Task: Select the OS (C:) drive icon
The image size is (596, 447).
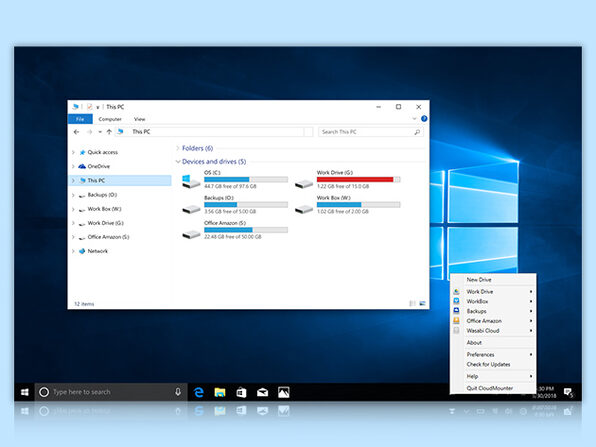Action: [x=191, y=181]
